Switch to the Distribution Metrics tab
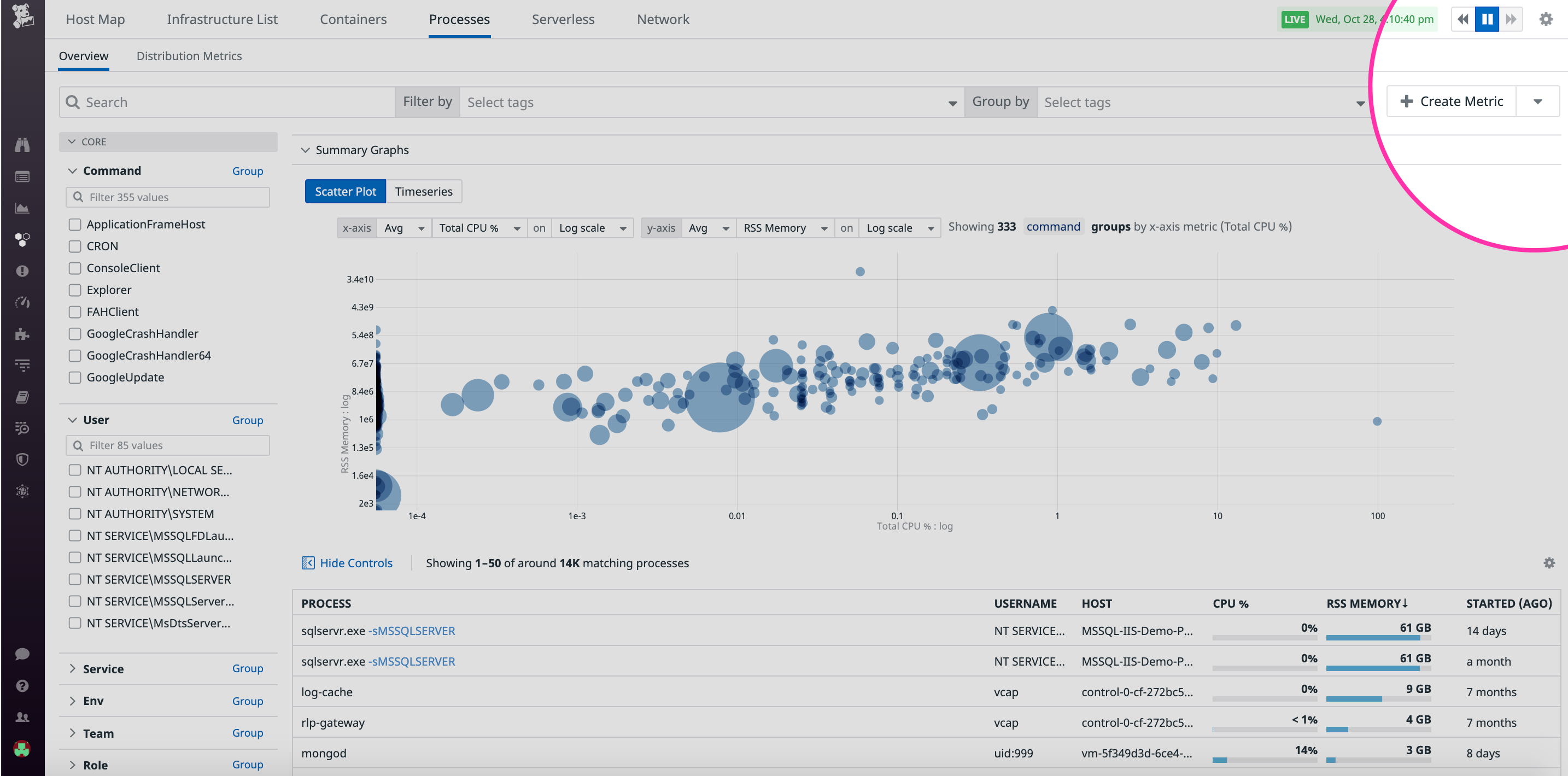Screen dimensions: 1568x776 point(189,55)
